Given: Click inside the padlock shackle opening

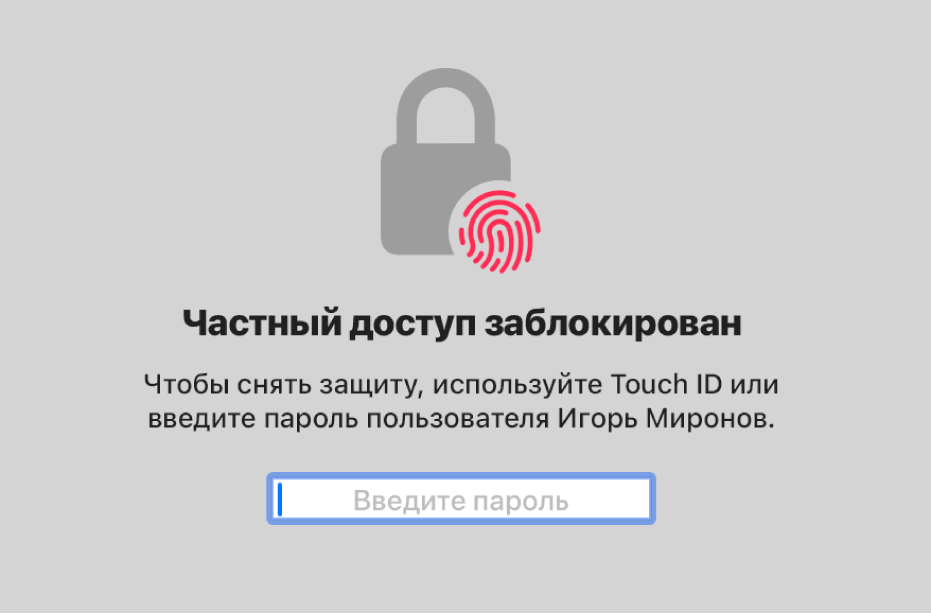Looking at the screenshot, I should (x=445, y=118).
